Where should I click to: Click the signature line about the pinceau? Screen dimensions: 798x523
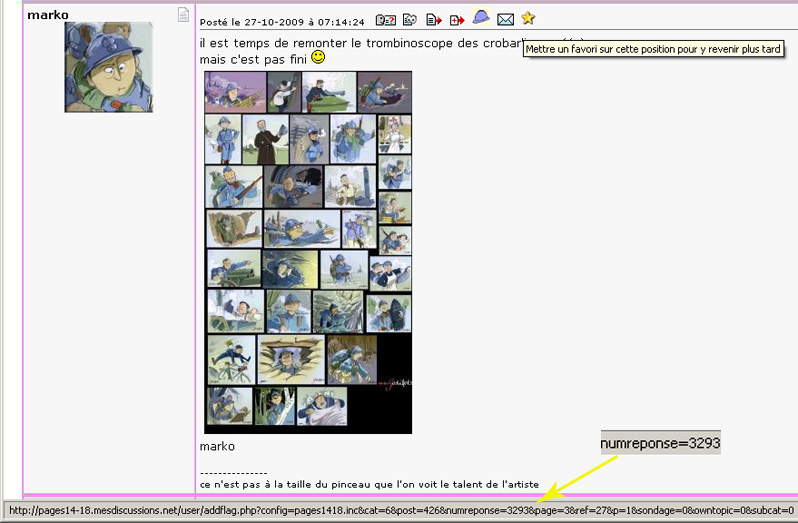click(x=369, y=484)
